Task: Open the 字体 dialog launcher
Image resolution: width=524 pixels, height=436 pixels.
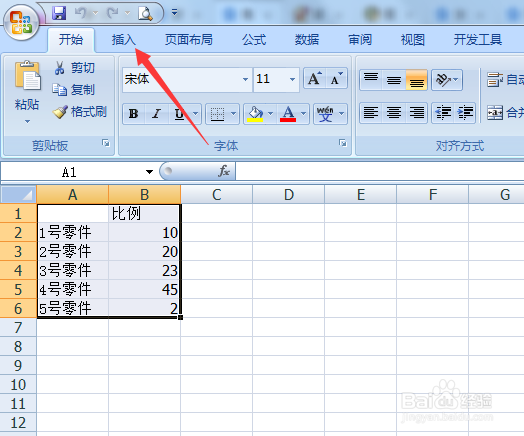Action: coord(343,143)
